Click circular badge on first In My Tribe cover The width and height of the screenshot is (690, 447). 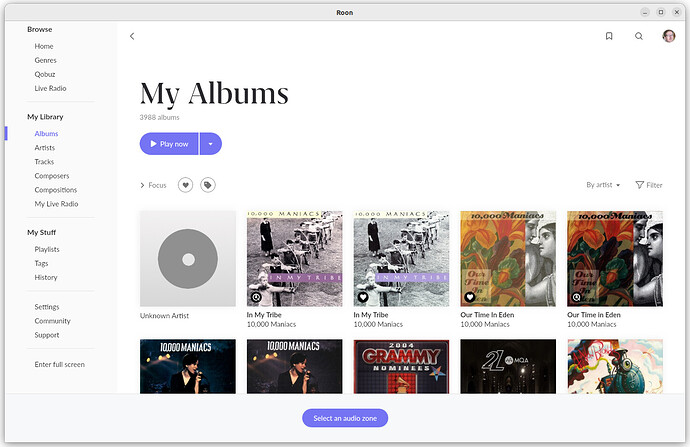point(256,297)
